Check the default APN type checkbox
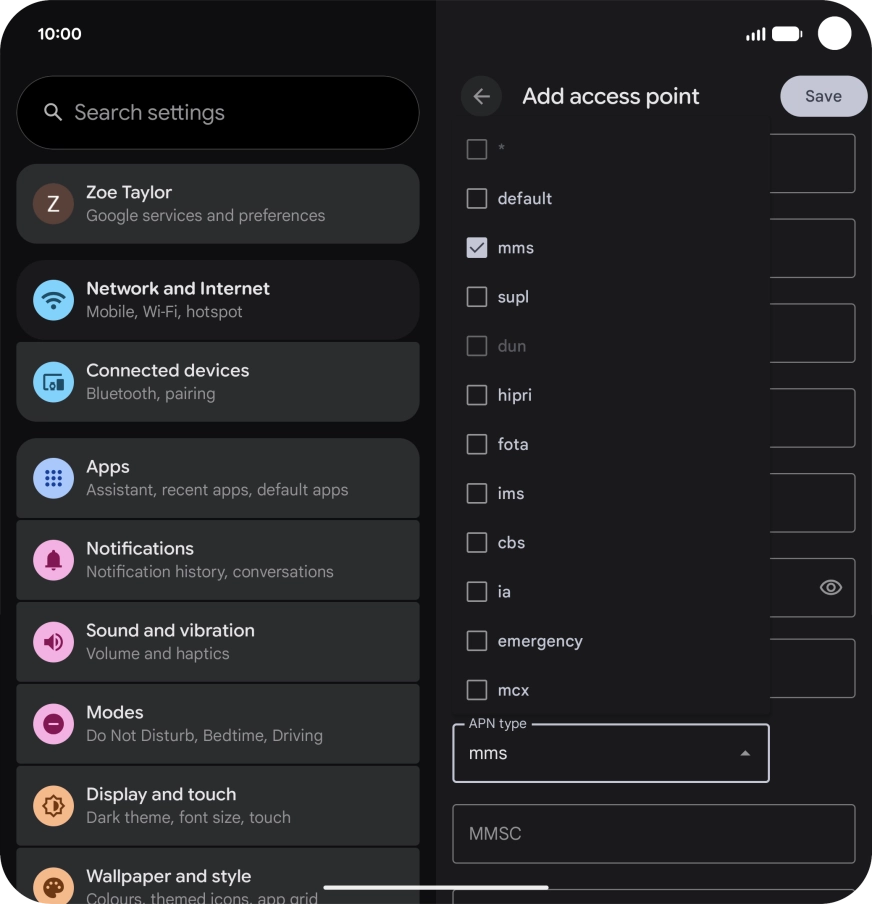 point(476,198)
